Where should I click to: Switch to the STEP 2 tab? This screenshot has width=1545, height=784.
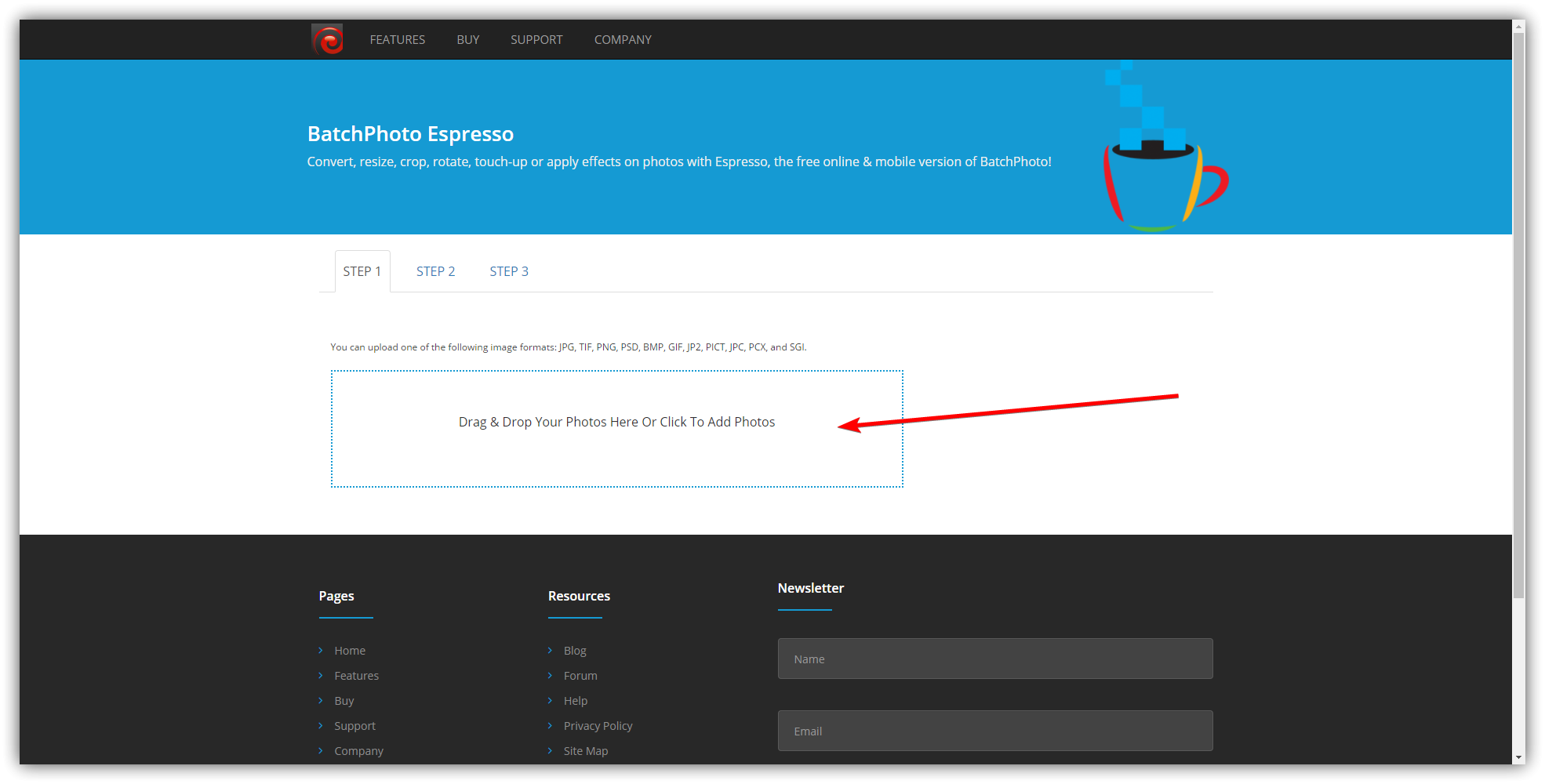436,271
